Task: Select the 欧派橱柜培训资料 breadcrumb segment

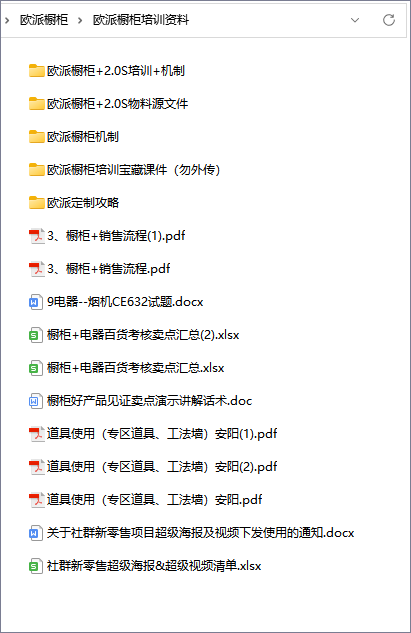Action: coord(141,20)
